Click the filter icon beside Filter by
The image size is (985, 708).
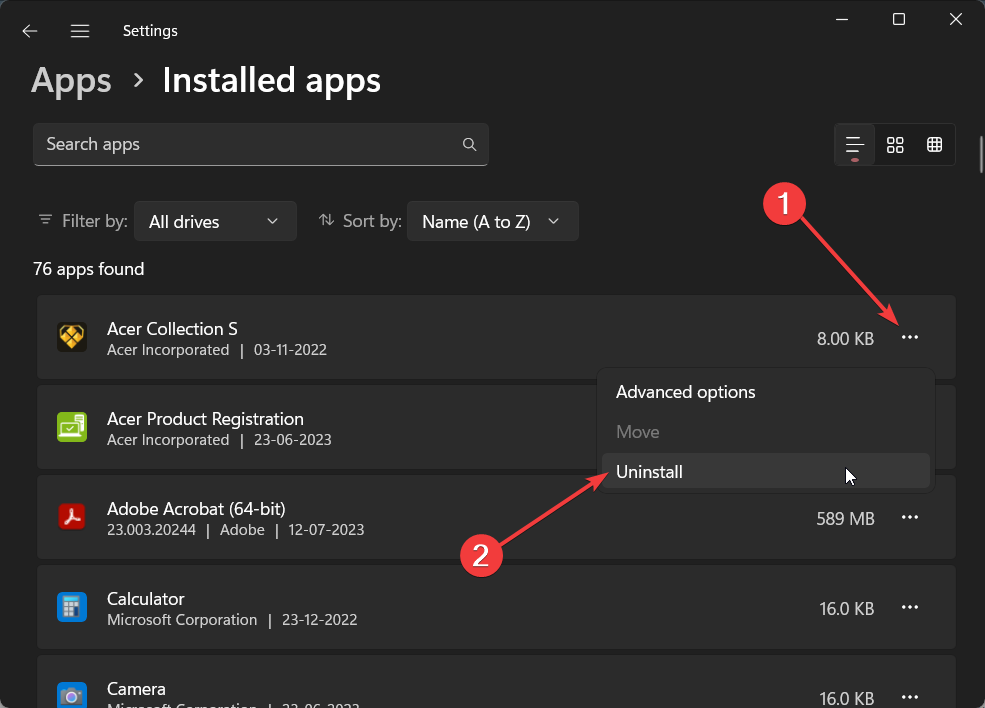tap(45, 220)
